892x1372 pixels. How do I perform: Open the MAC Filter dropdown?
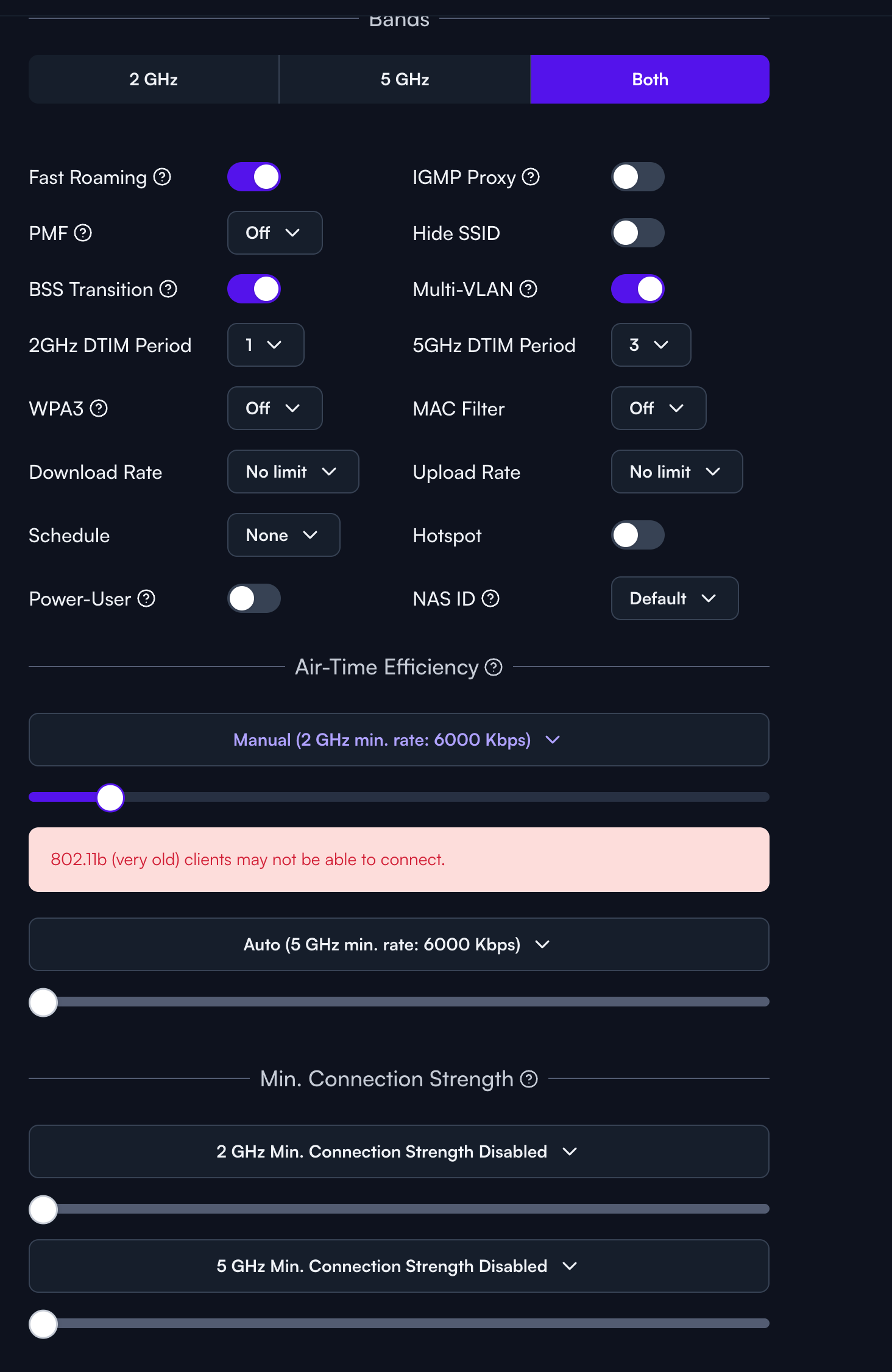[x=659, y=408]
